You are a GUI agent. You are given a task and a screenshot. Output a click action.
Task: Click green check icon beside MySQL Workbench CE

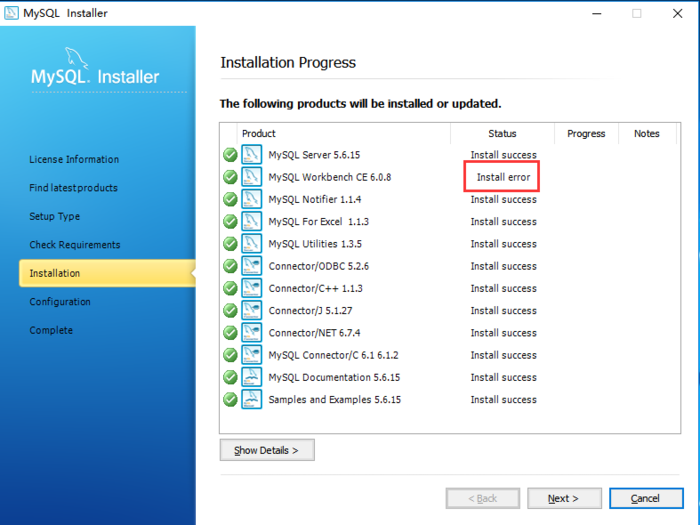(230, 177)
